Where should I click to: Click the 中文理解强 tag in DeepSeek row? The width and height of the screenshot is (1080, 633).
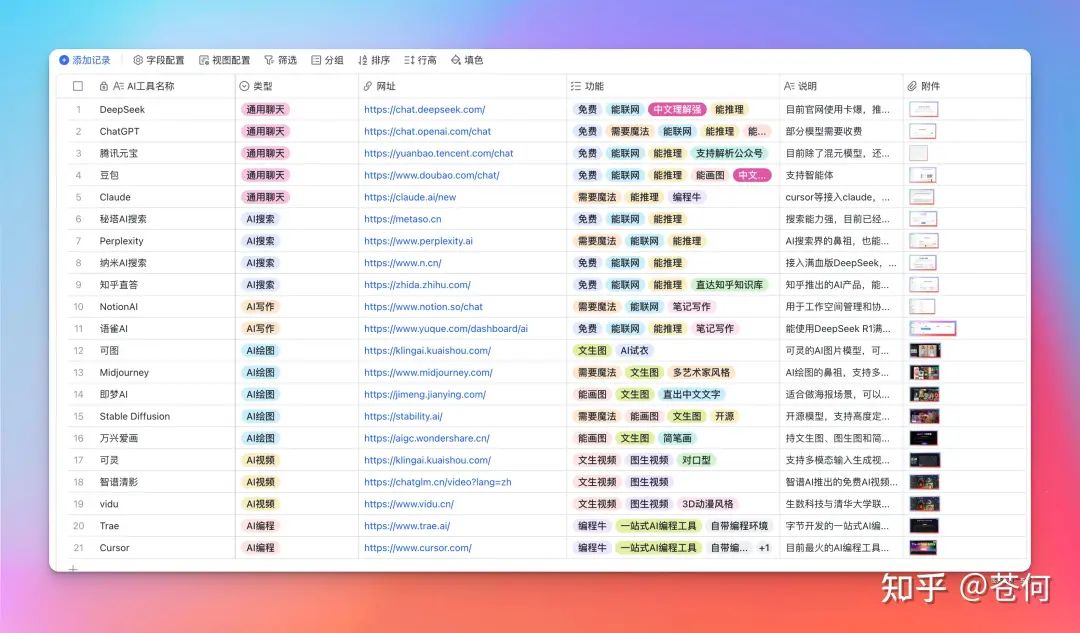677,110
